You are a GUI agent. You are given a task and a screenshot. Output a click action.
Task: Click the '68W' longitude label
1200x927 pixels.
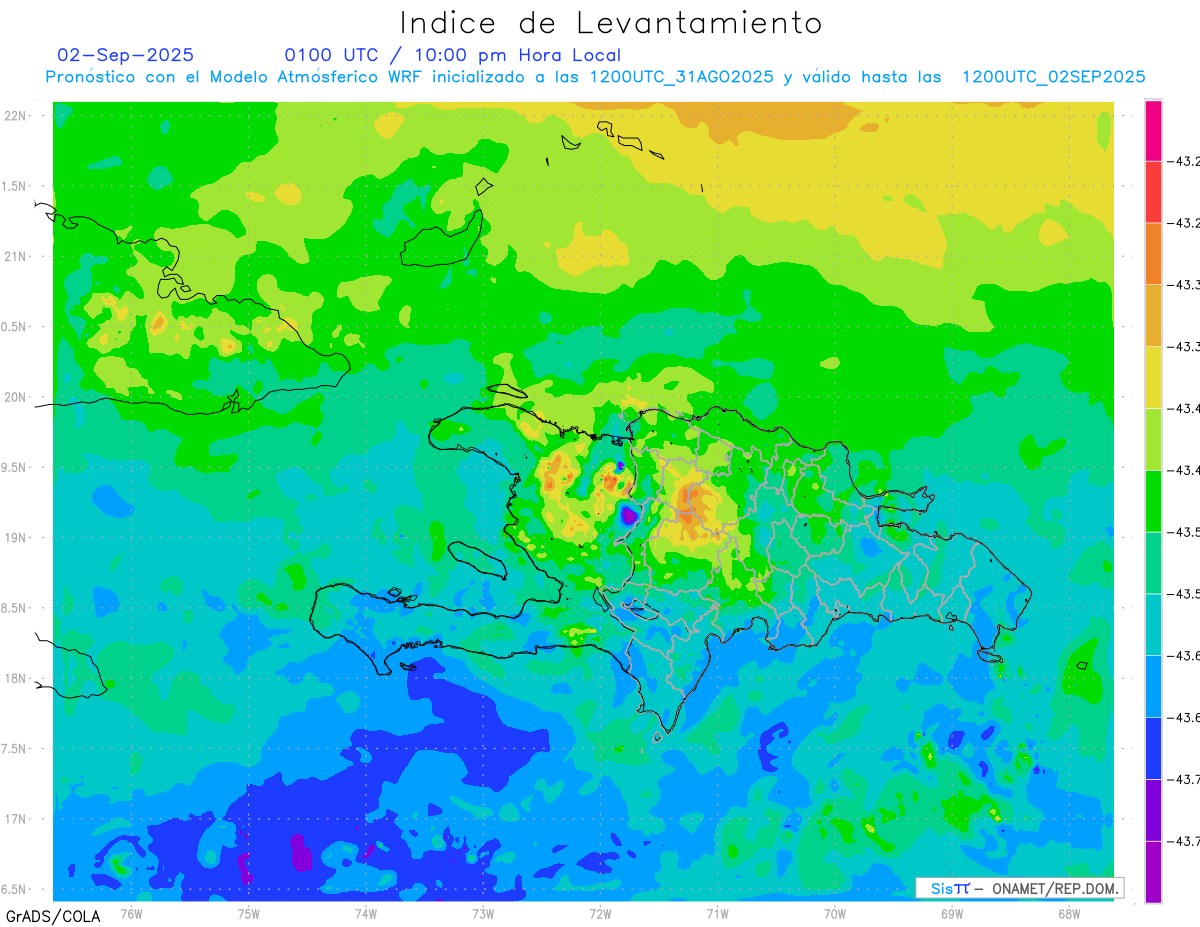click(x=1068, y=913)
